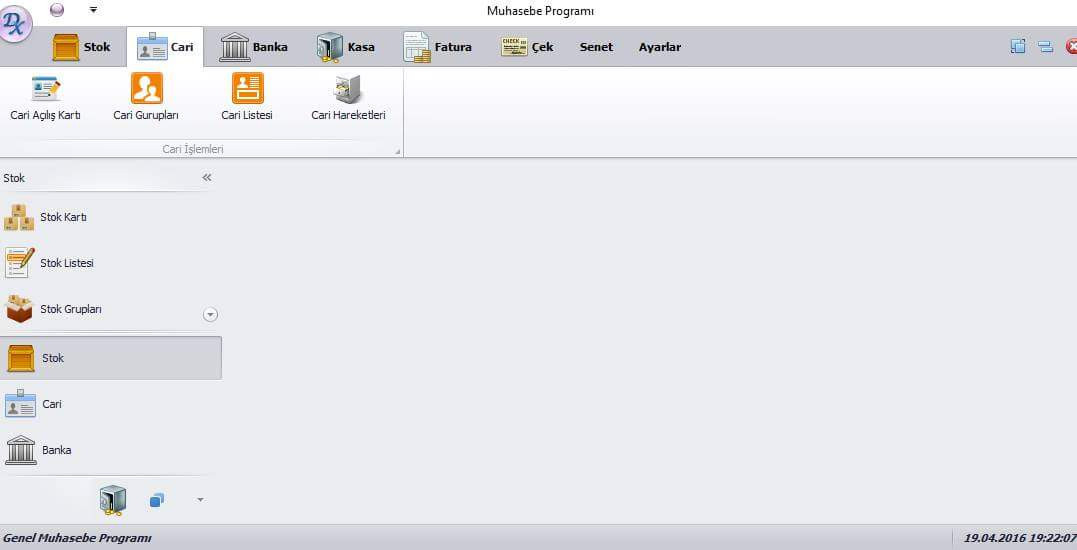Image resolution: width=1077 pixels, height=550 pixels.
Task: Open the navigation footer options dropdown arrow
Action: (x=200, y=499)
